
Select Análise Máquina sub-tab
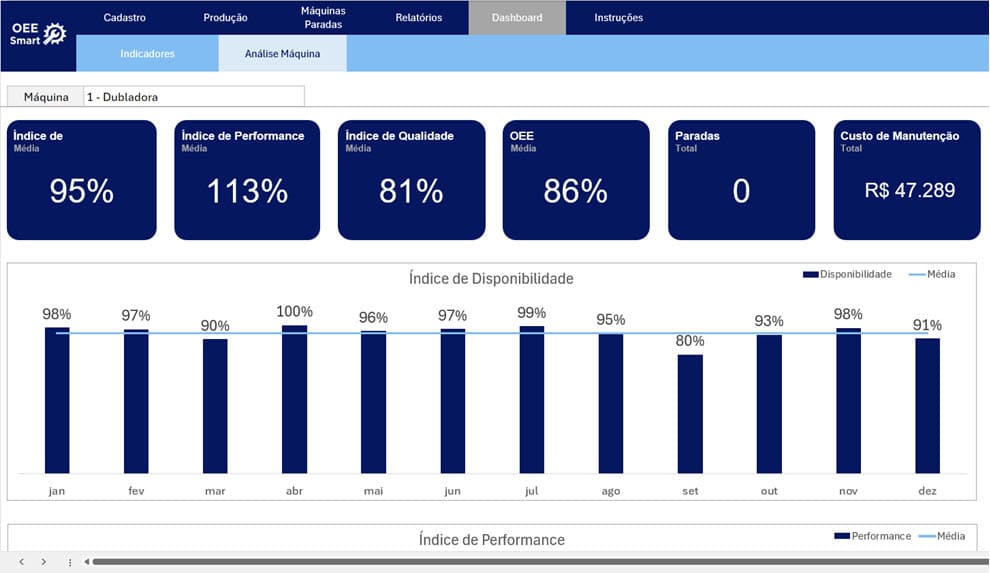[x=282, y=54]
